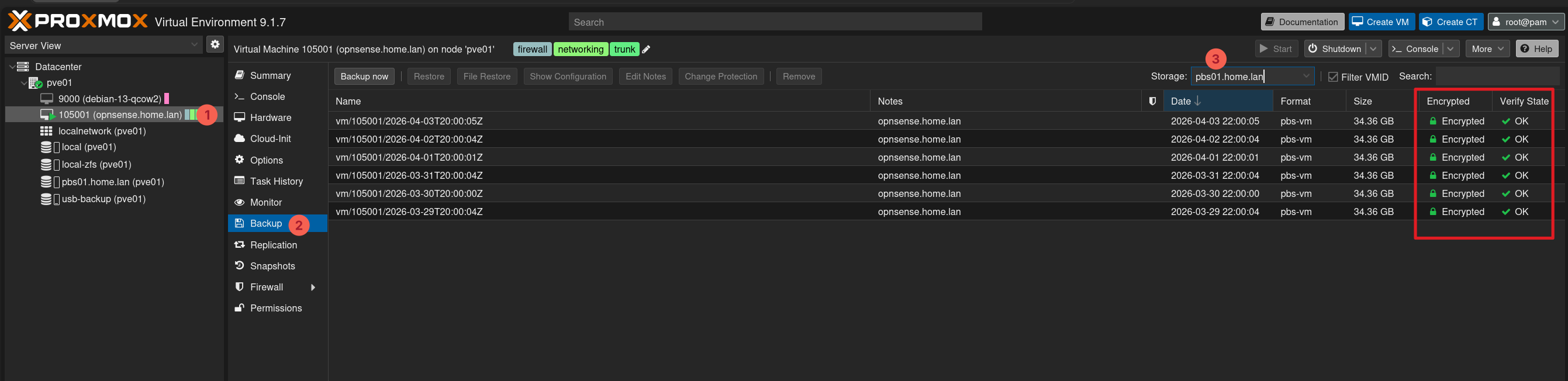Open the Snapshots section
Image resolution: width=1568 pixels, height=381 pixels.
pyautogui.click(x=272, y=266)
